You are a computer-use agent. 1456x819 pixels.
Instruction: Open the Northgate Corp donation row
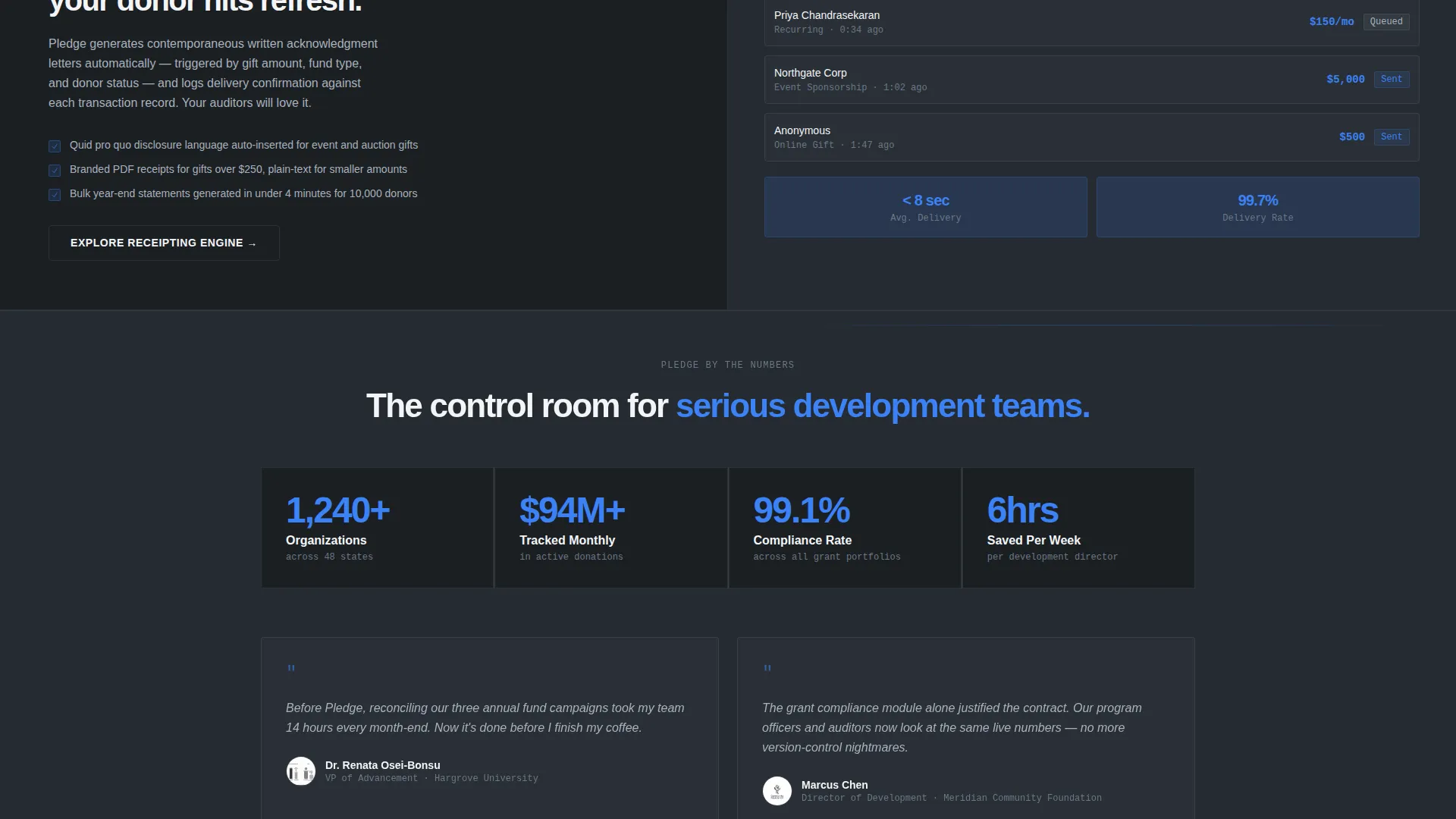1092,80
